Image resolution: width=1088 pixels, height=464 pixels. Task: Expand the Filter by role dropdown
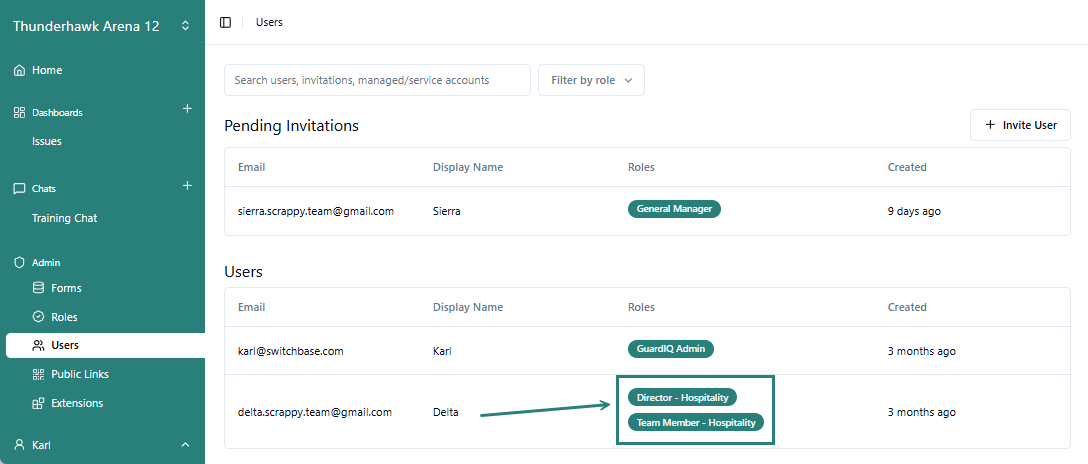pos(591,80)
